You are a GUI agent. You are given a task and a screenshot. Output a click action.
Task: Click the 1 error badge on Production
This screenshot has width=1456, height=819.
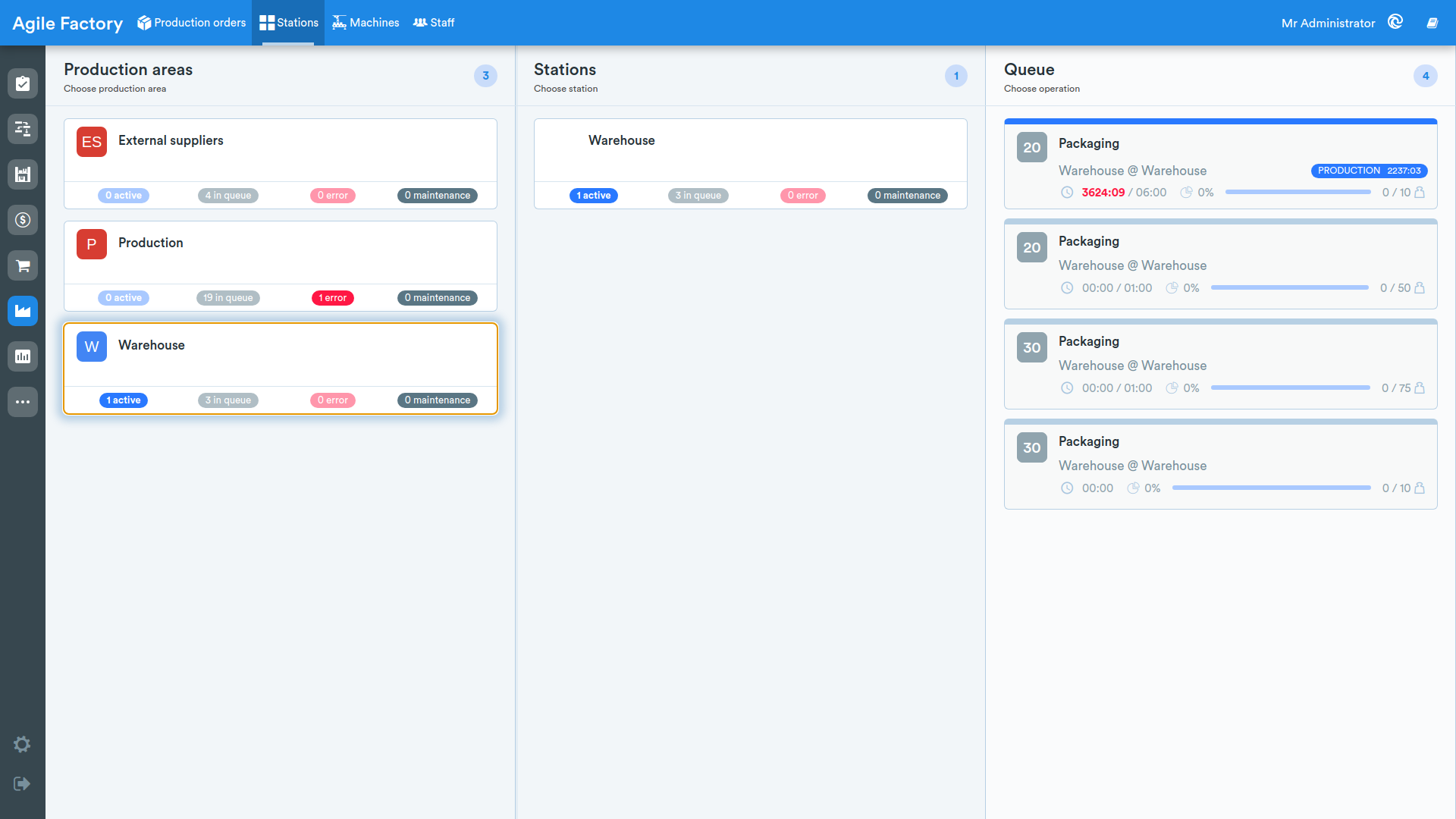333,298
